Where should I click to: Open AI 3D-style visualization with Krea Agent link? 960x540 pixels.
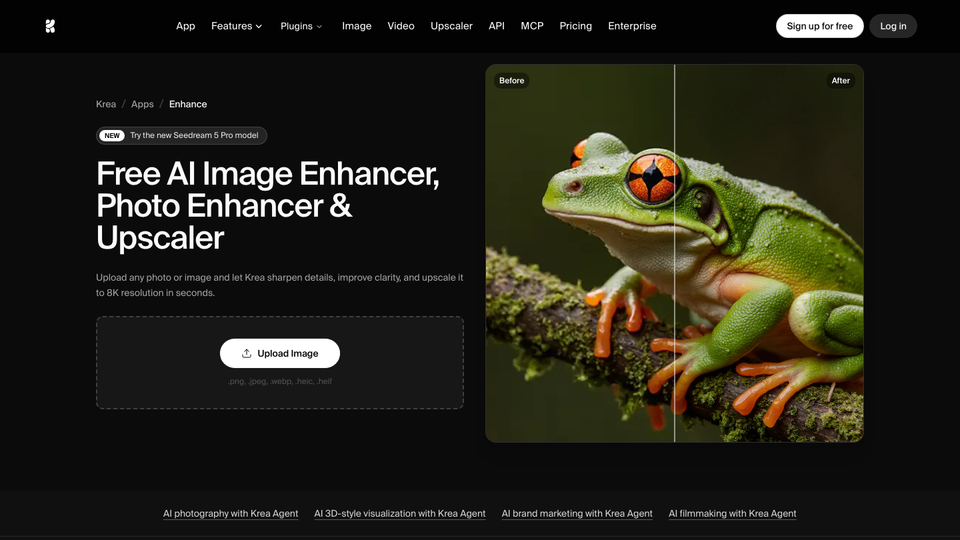pyautogui.click(x=400, y=513)
